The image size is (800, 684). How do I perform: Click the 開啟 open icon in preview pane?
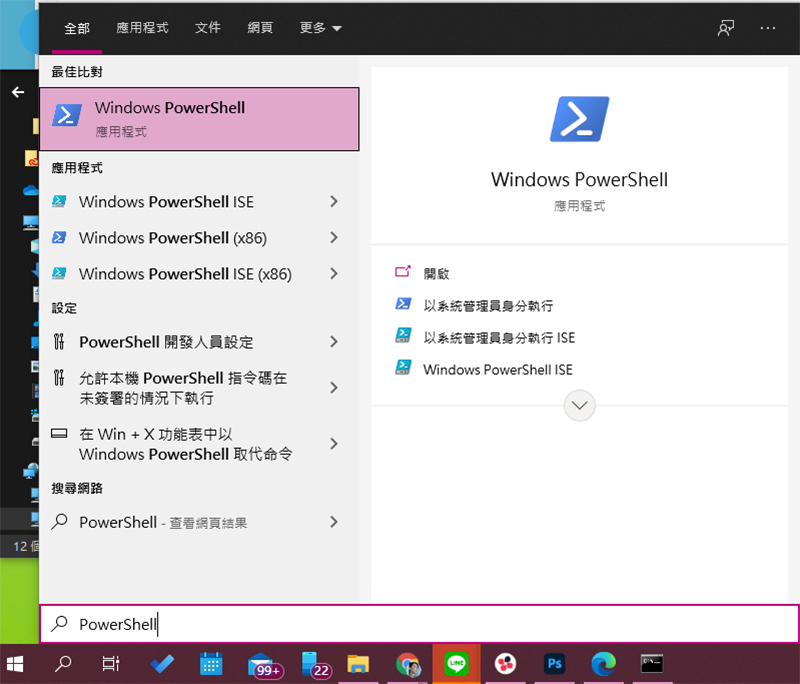pos(403,272)
